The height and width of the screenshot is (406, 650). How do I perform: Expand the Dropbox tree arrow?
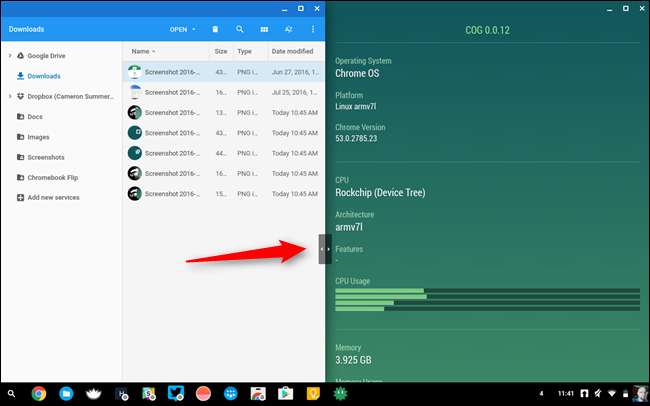(x=10, y=96)
